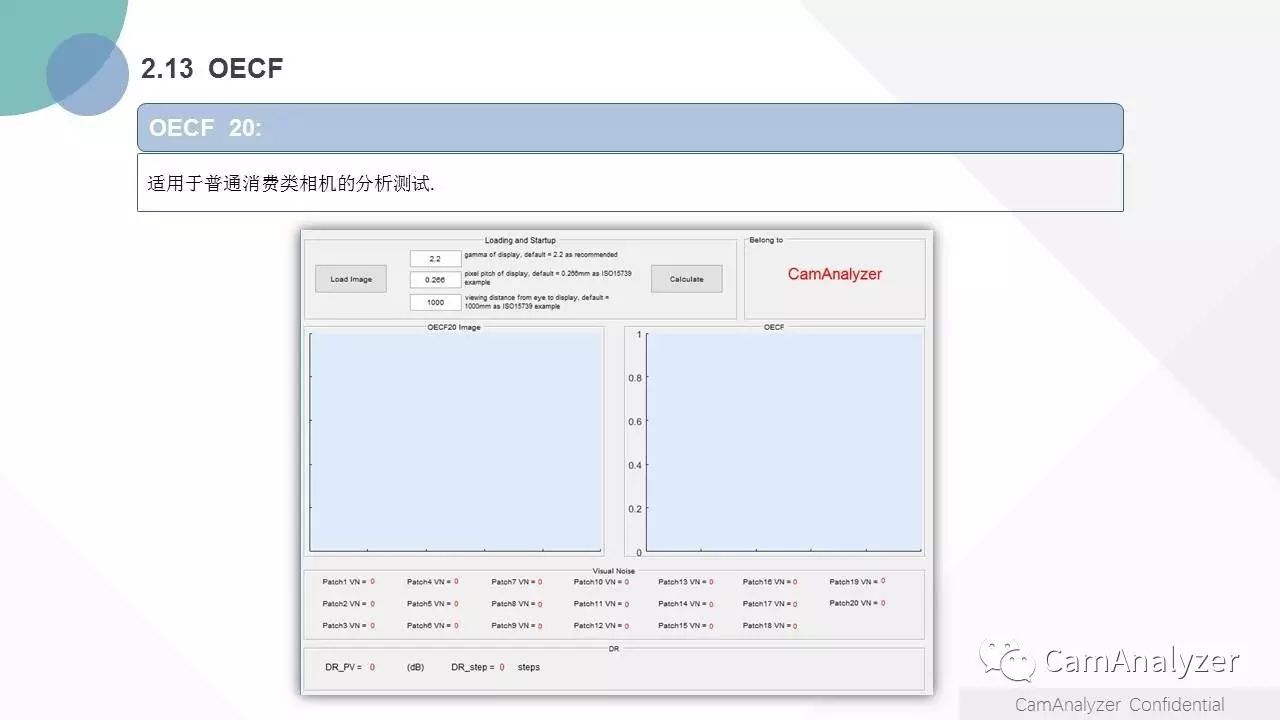Screen dimensions: 1280x720
Task: Edit the pixel pitch field 0.266
Action: coord(435,280)
